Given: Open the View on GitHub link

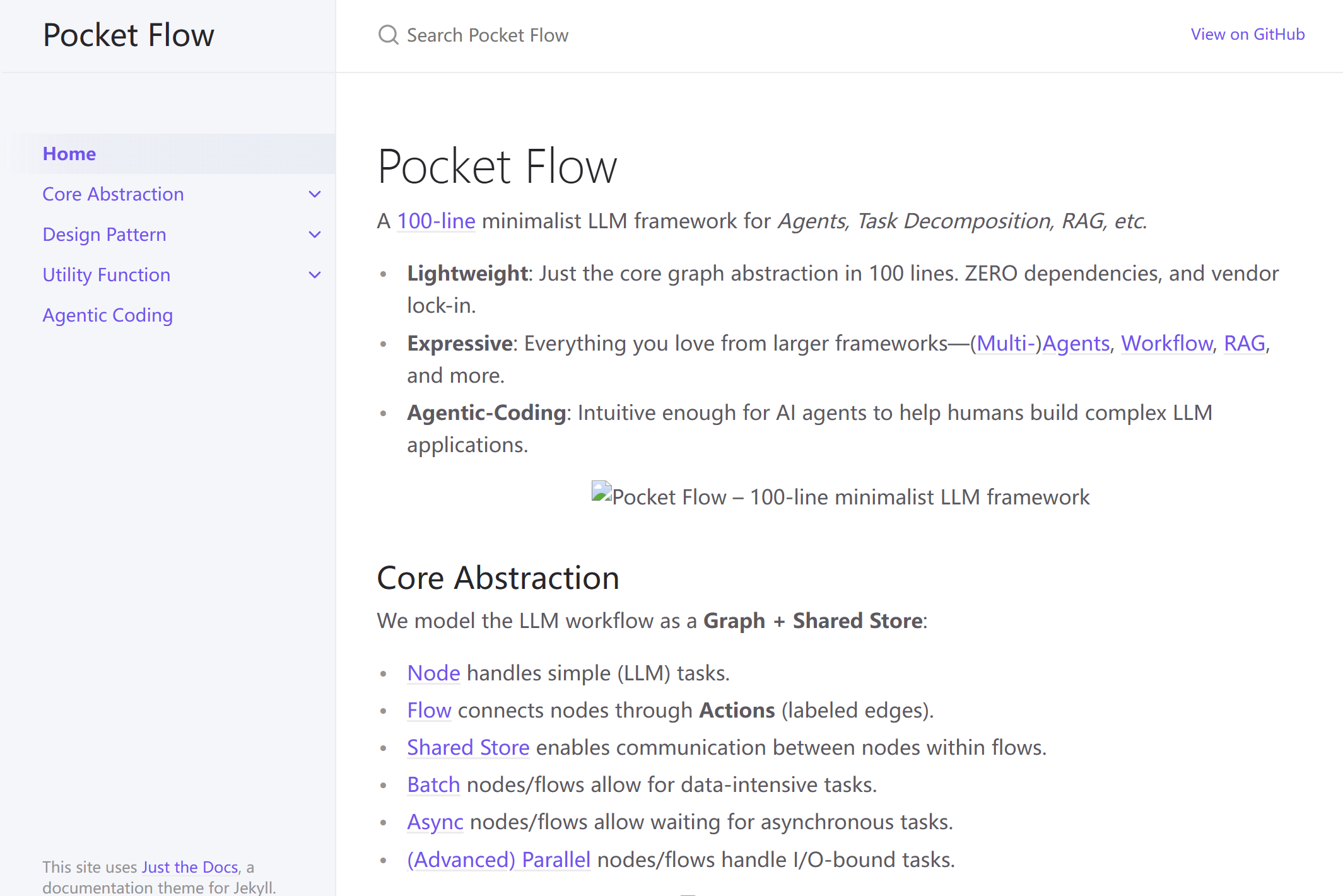Looking at the screenshot, I should tap(1247, 35).
